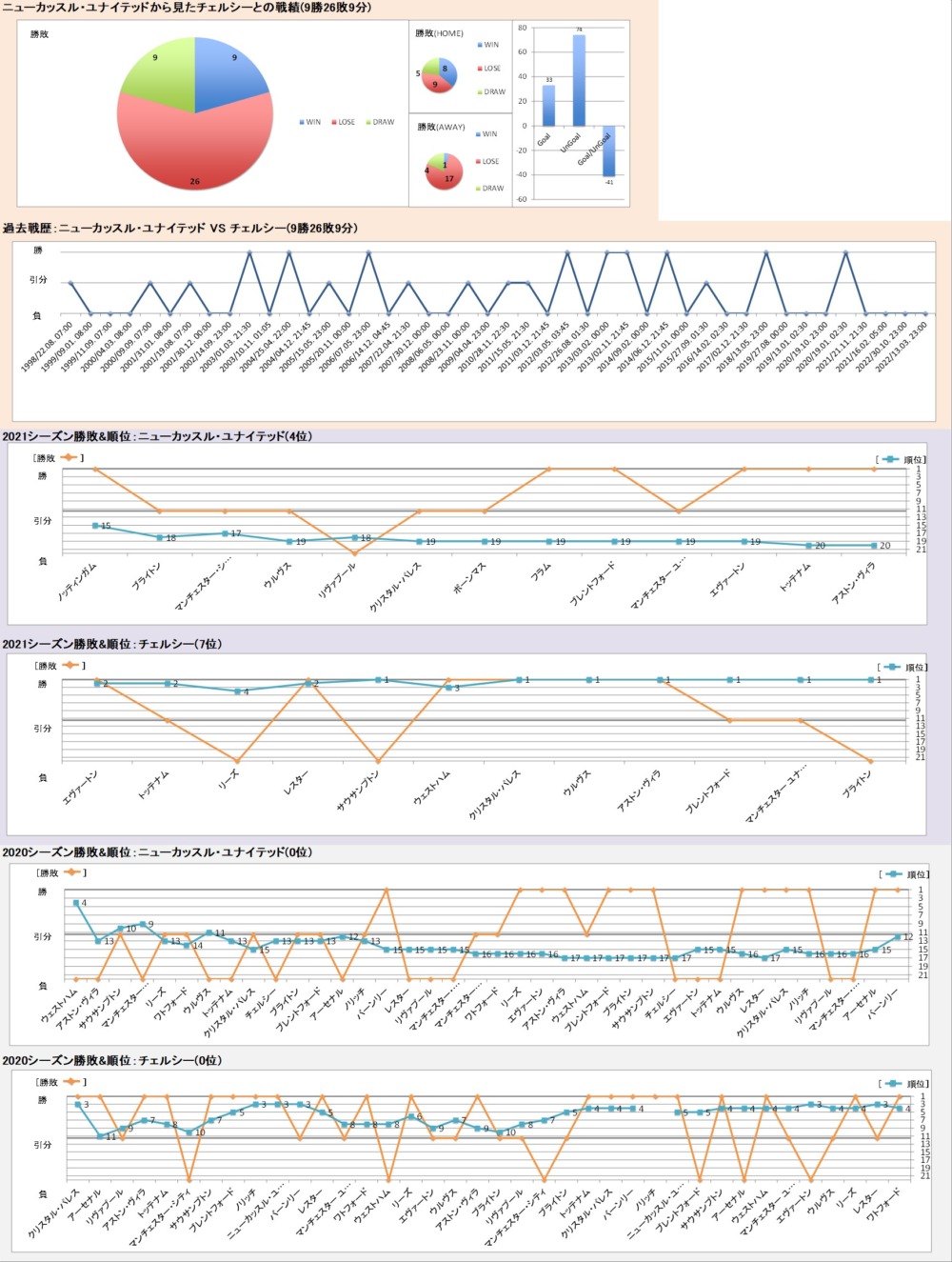Click teal 順位 legend marker in 2020 Chelsea chart
The image size is (952, 1262).
(893, 1083)
